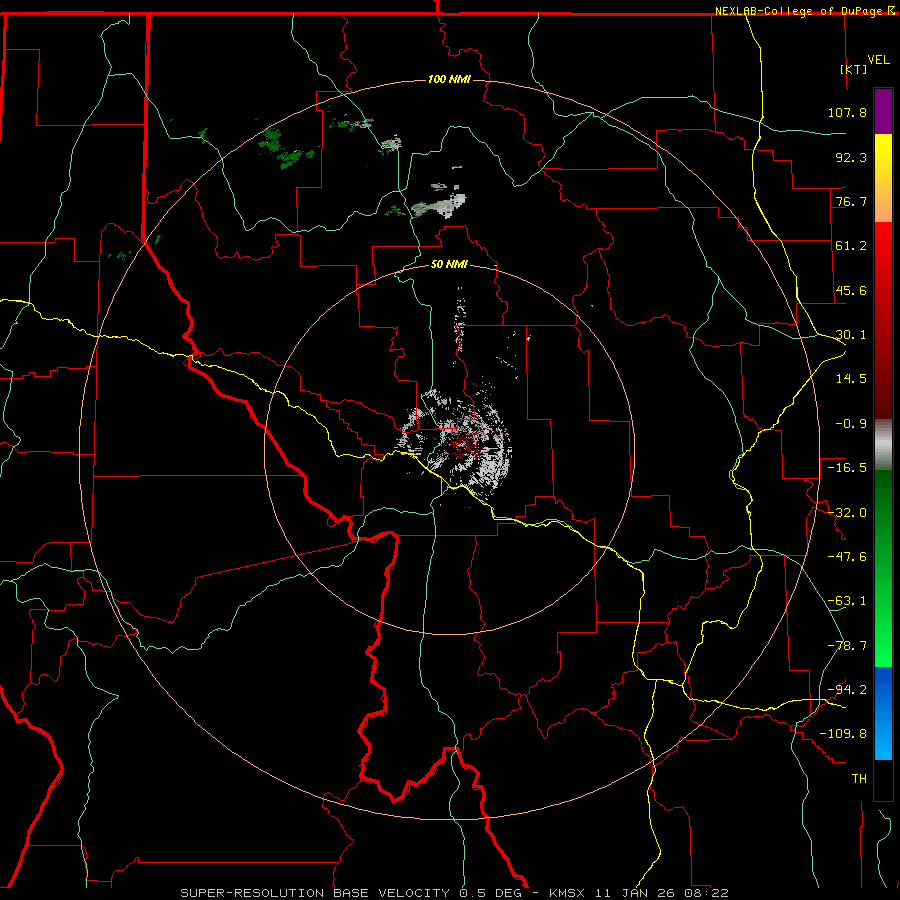Click the -32.0 velocity scale value
Viewport: 900px width, 900px height.
847,513
